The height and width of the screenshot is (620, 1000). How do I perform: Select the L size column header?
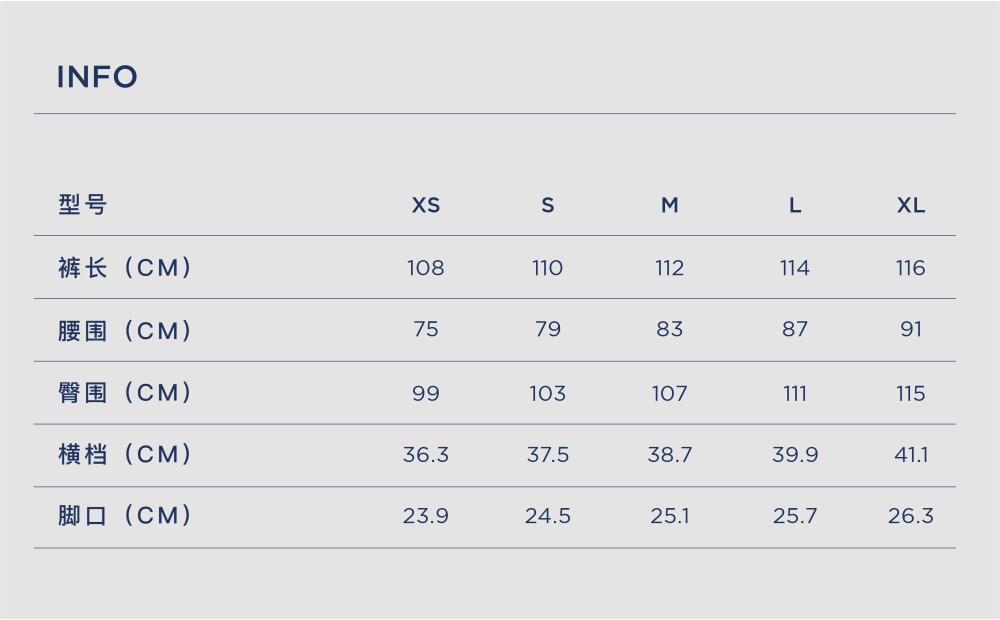(795, 205)
